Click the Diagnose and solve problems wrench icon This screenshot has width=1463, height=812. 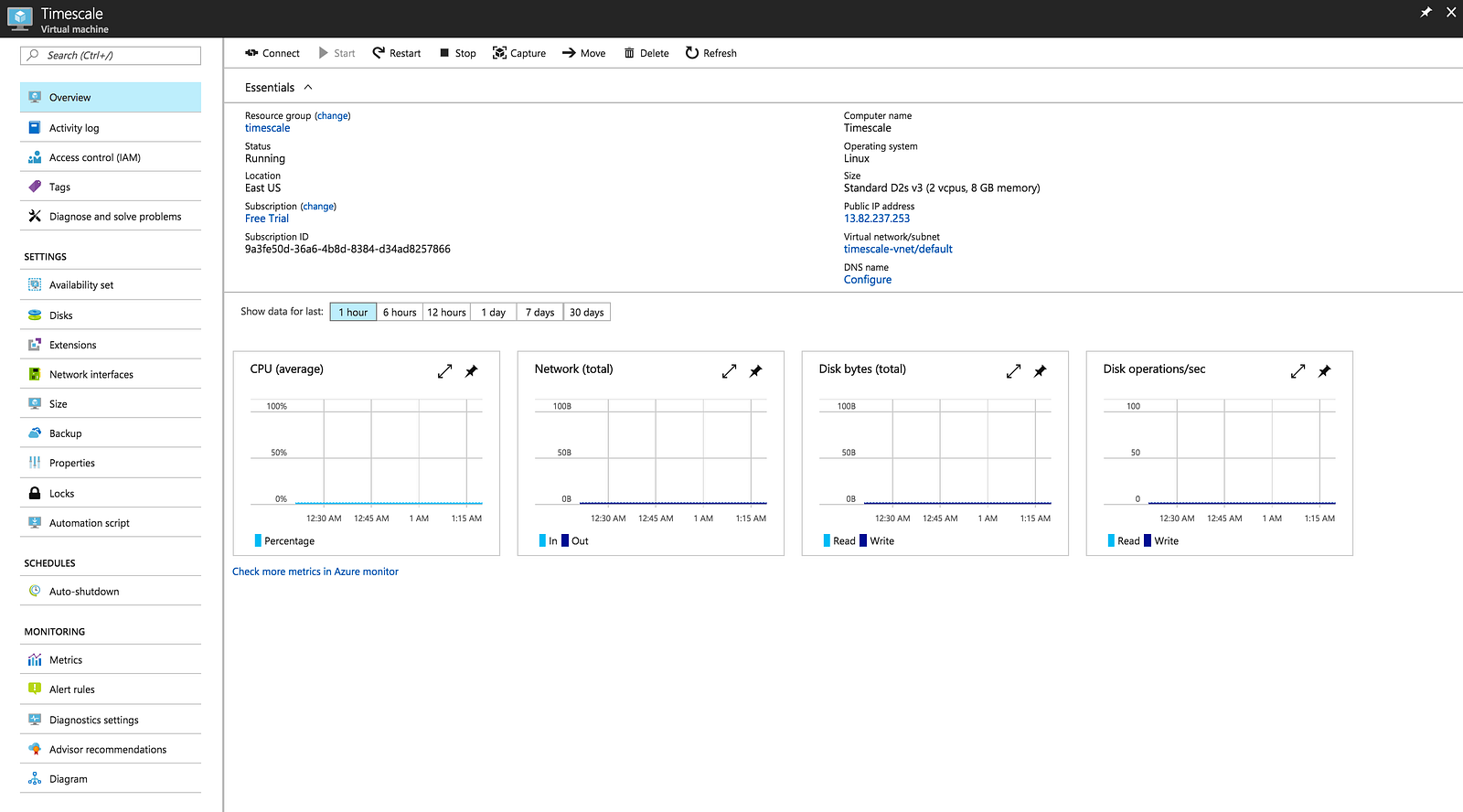(35, 216)
